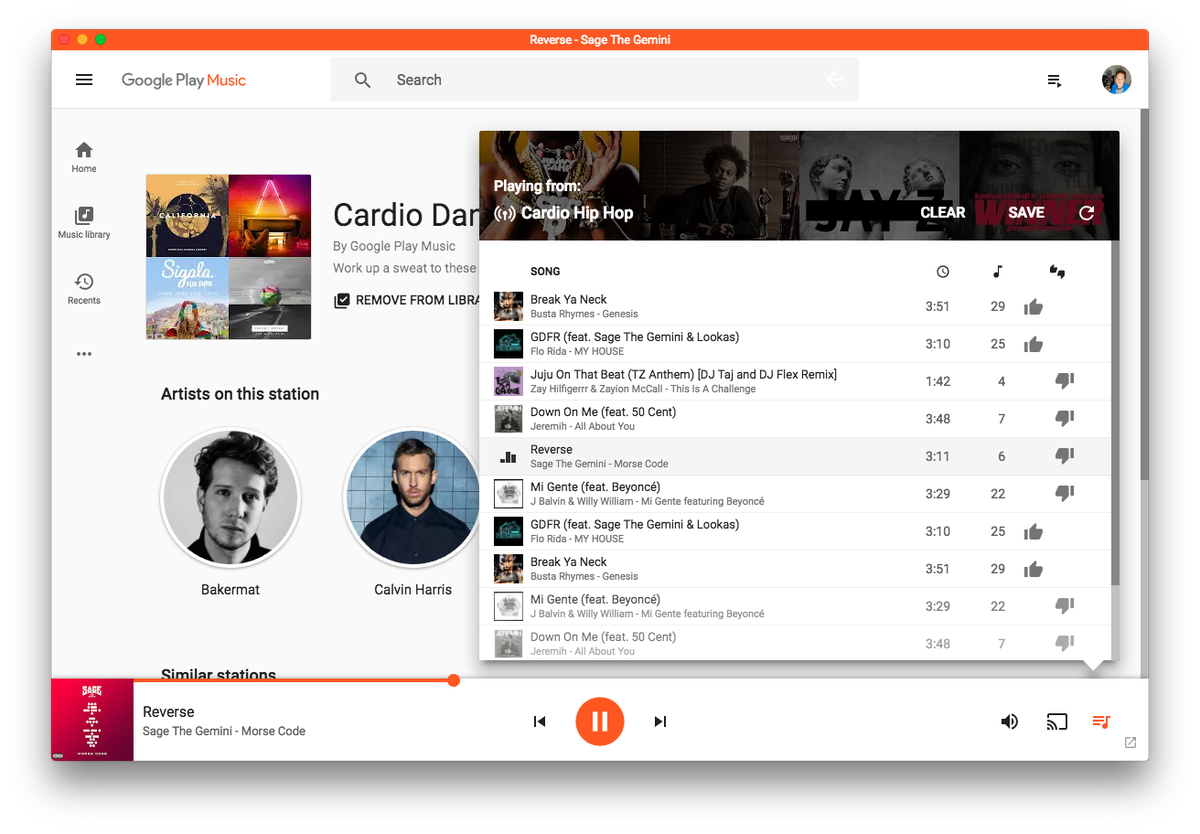Click the back arrow in search bar
Image resolution: width=1200 pixels, height=834 pixels.
point(835,80)
